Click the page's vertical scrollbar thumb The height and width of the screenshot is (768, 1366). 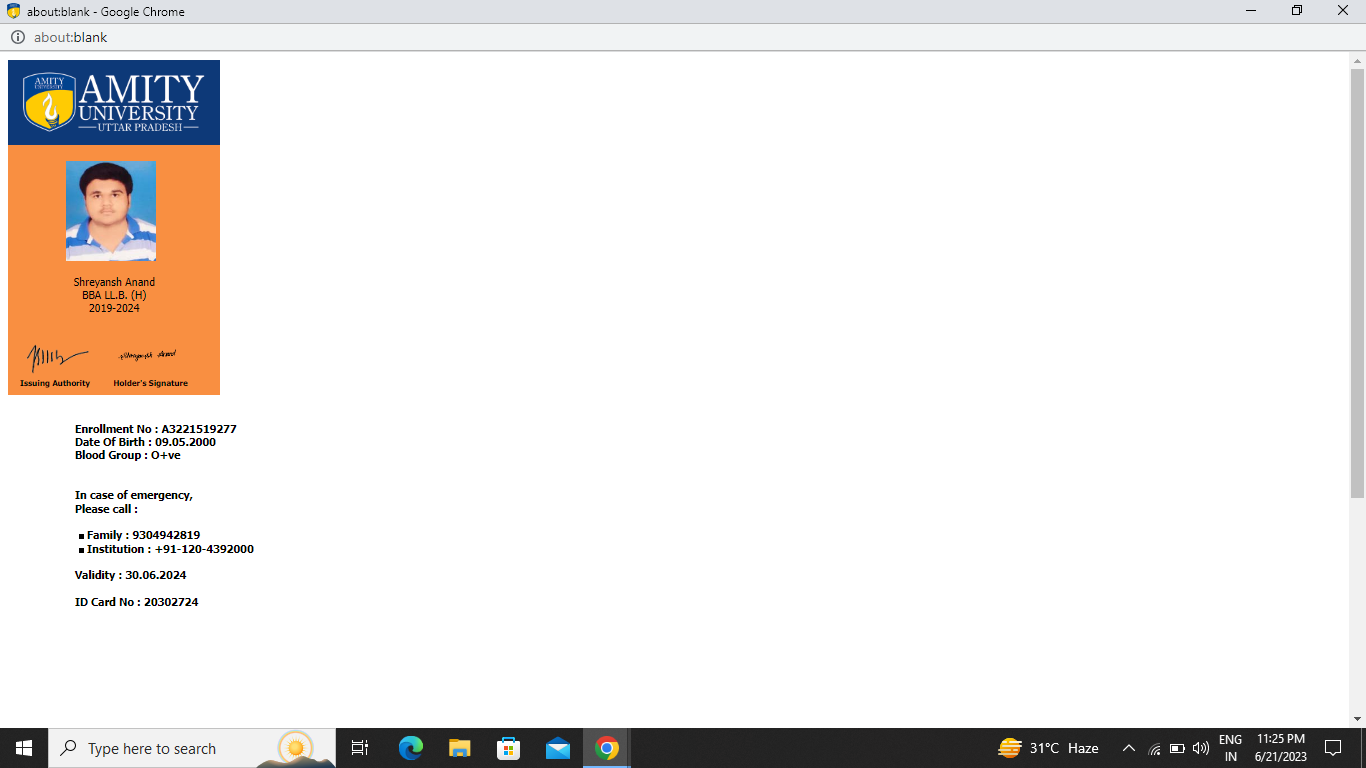(1357, 283)
